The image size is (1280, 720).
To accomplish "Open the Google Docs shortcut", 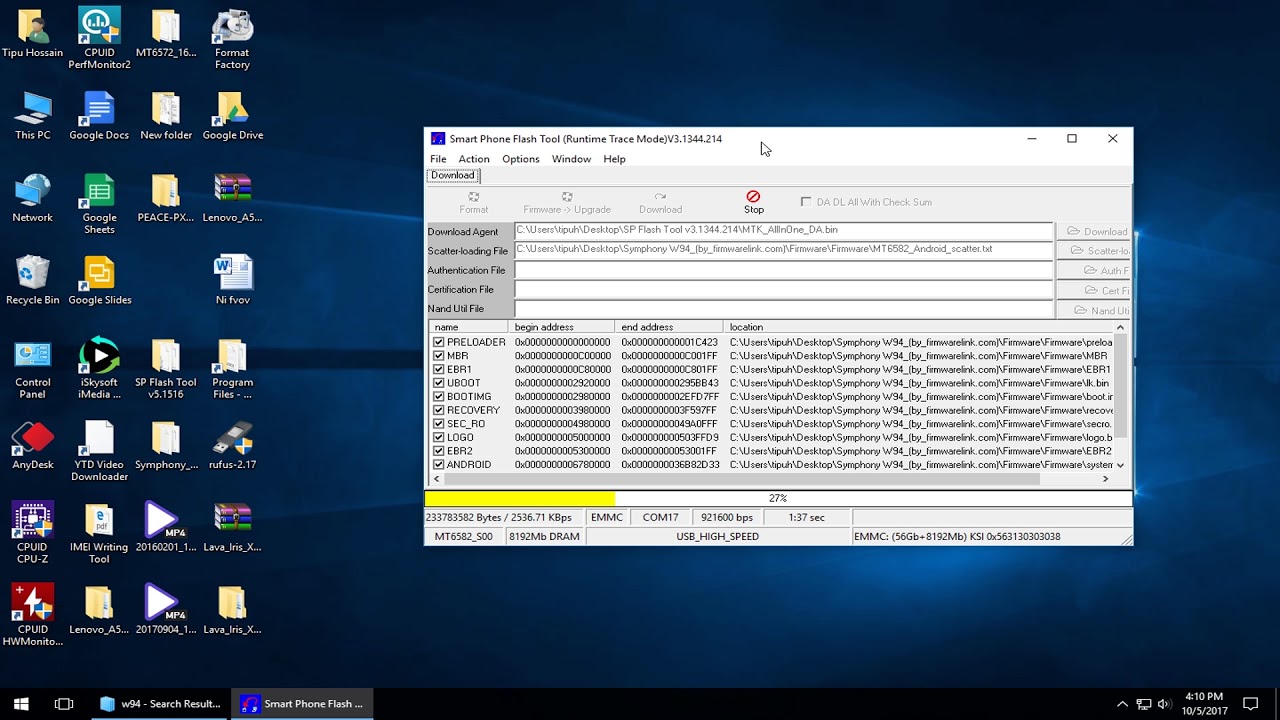I will [99, 116].
